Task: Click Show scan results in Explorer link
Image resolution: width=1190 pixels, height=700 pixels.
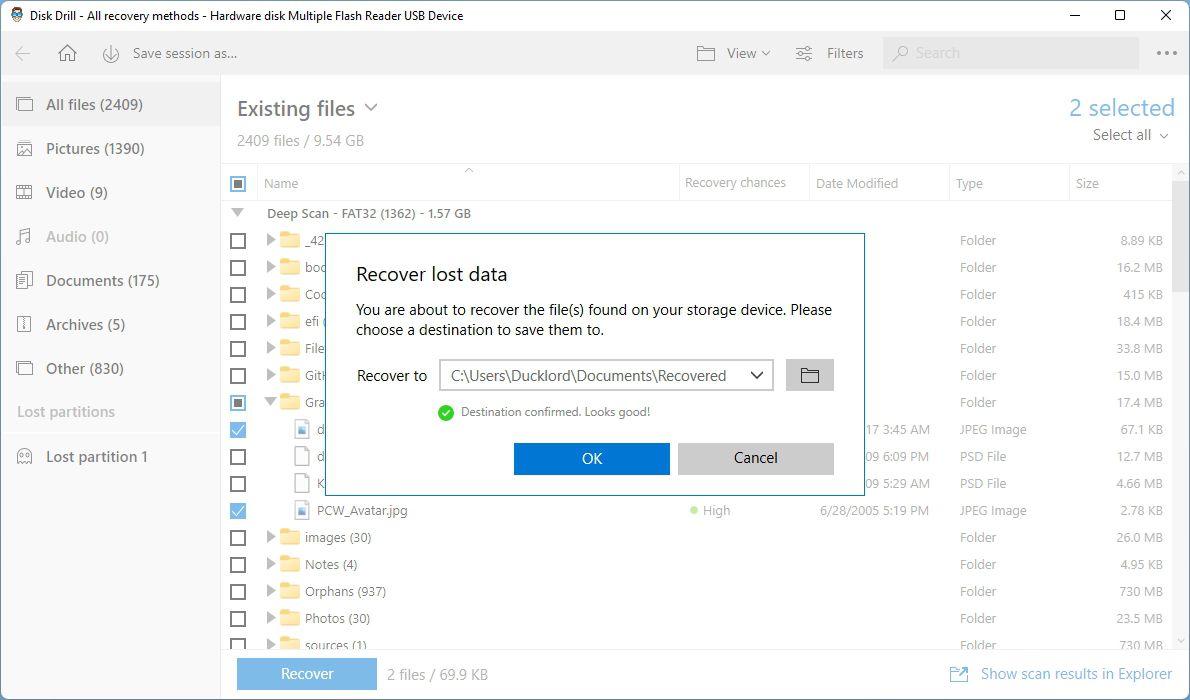Action: point(1076,673)
